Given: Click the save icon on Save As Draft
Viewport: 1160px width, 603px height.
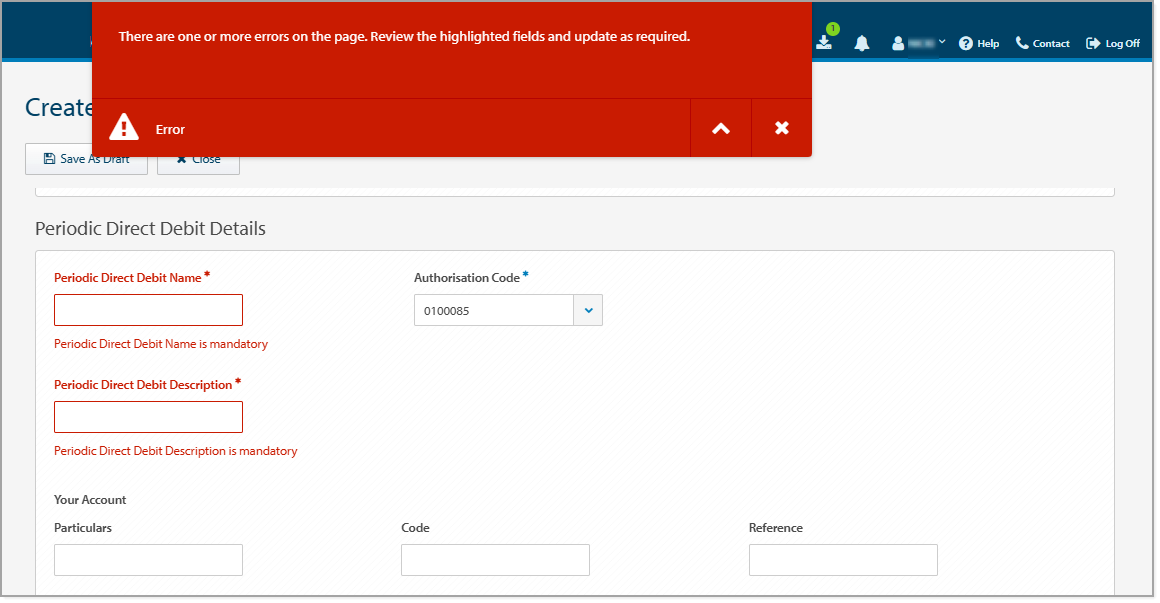Looking at the screenshot, I should 48,158.
